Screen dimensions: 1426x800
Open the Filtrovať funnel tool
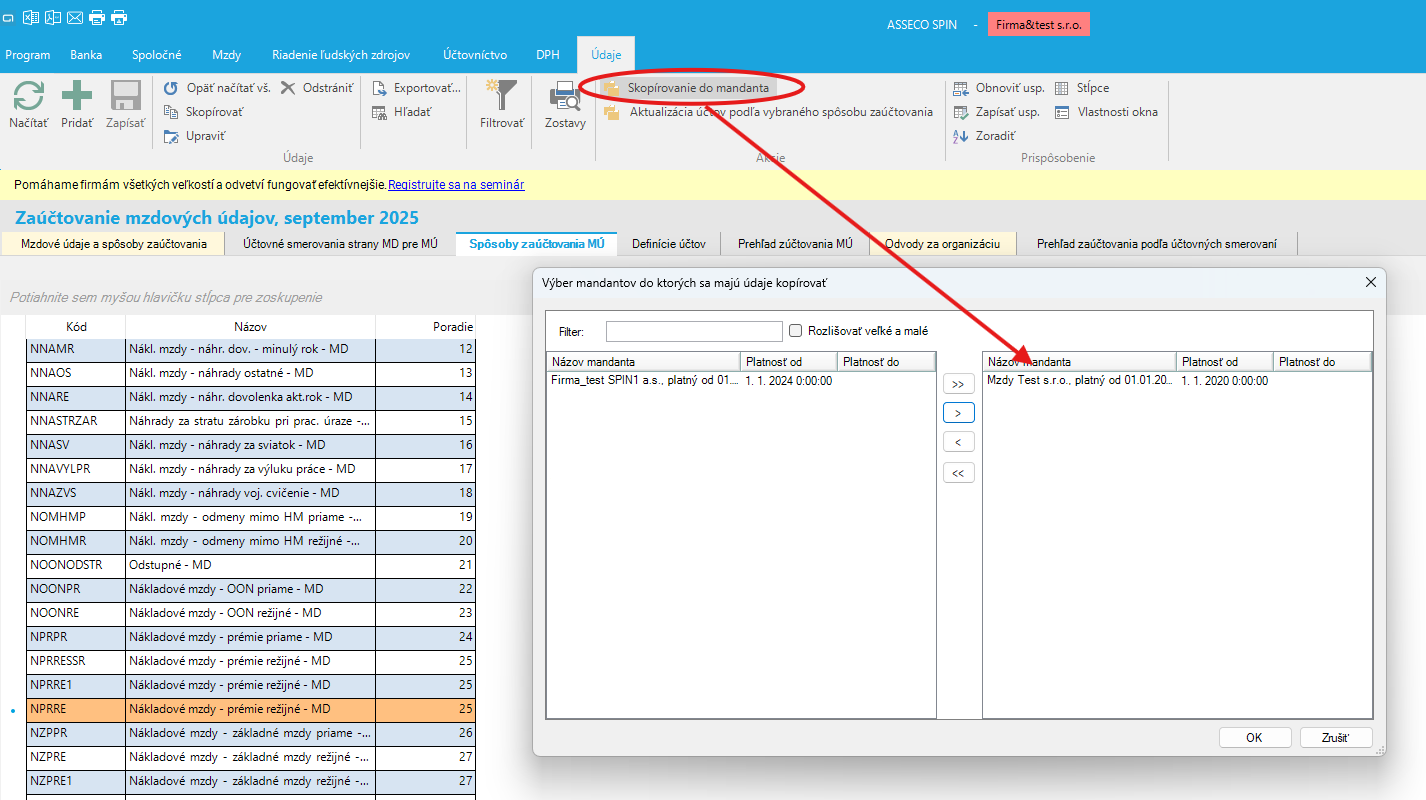pyautogui.click(x=502, y=97)
